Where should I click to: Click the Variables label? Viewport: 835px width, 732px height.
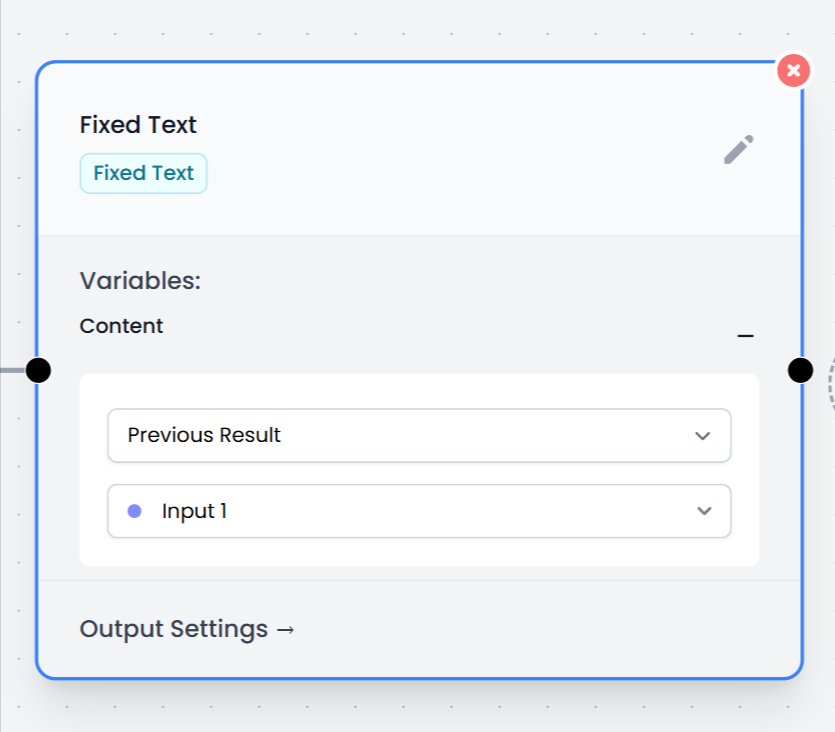click(x=140, y=281)
